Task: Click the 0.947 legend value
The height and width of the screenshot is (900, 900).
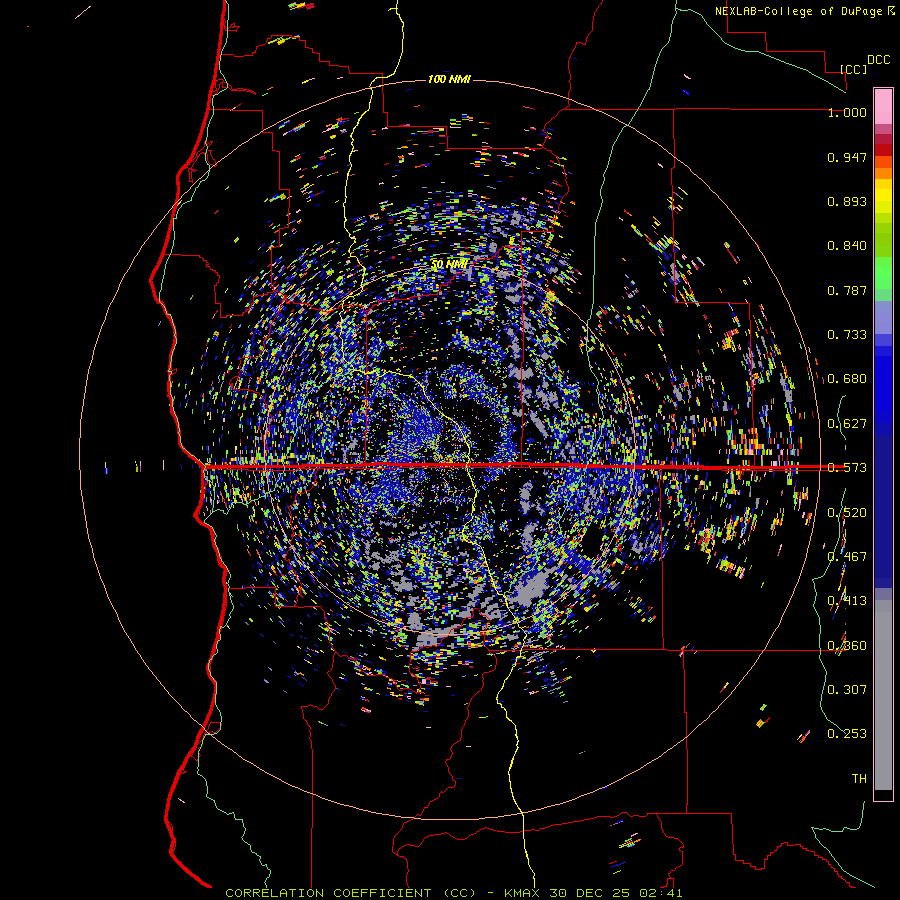Action: tap(847, 157)
